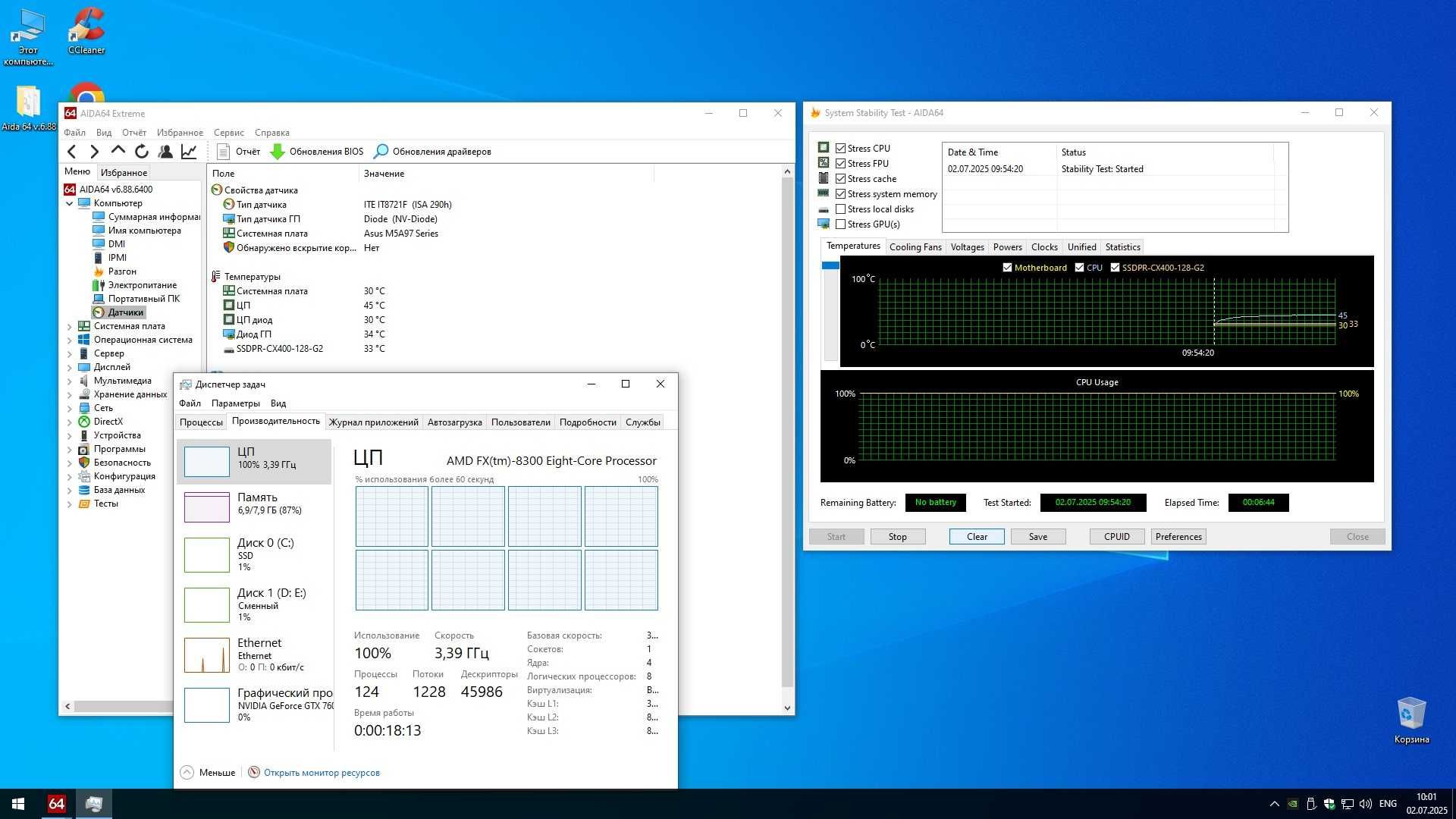Viewport: 1456px width, 819px height.
Task: Click the AIDA64 Back navigation arrow
Action: tap(72, 152)
